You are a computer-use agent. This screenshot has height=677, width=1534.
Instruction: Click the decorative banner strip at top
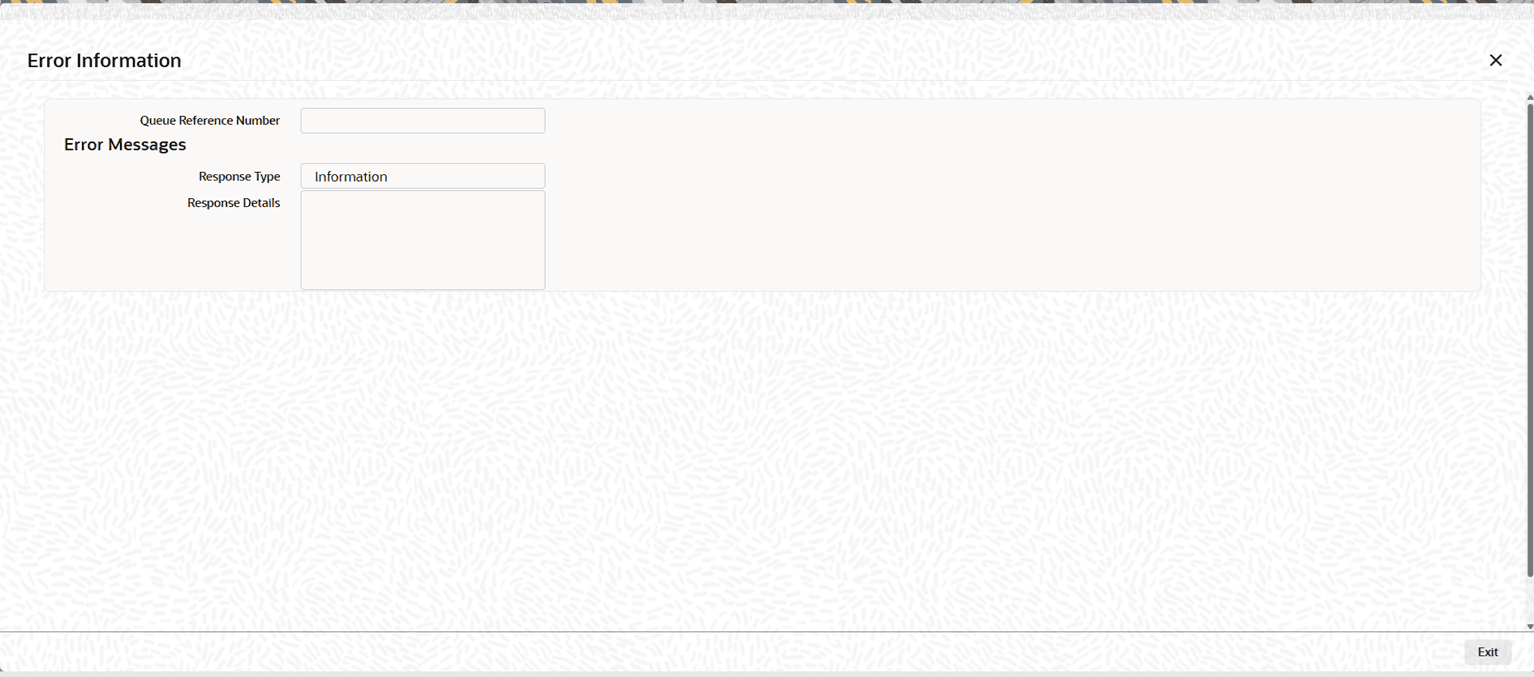[767, 8]
